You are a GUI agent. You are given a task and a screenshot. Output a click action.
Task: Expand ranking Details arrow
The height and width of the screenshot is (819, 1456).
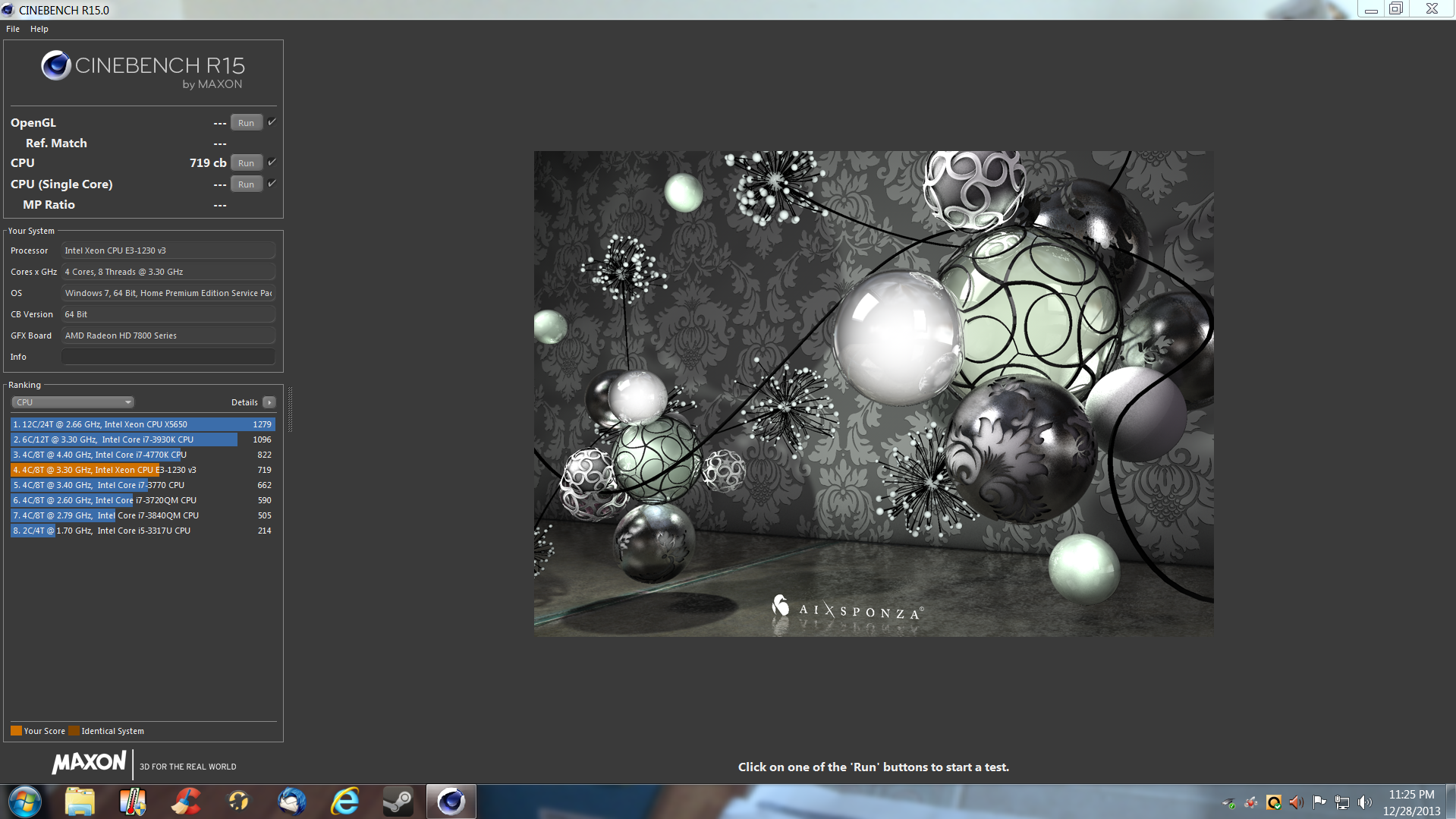point(269,402)
